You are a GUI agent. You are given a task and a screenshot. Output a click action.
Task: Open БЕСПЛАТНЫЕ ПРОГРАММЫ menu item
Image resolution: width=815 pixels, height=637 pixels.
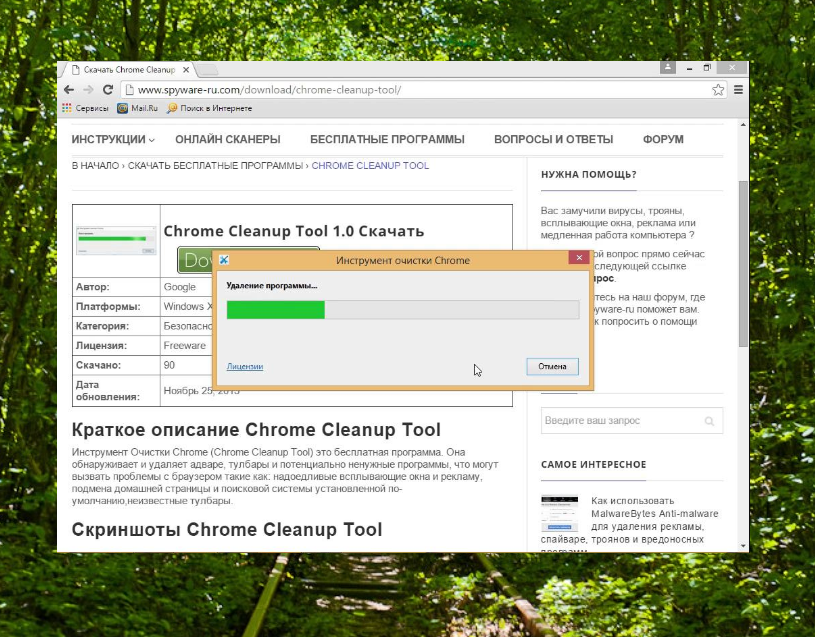coord(387,139)
